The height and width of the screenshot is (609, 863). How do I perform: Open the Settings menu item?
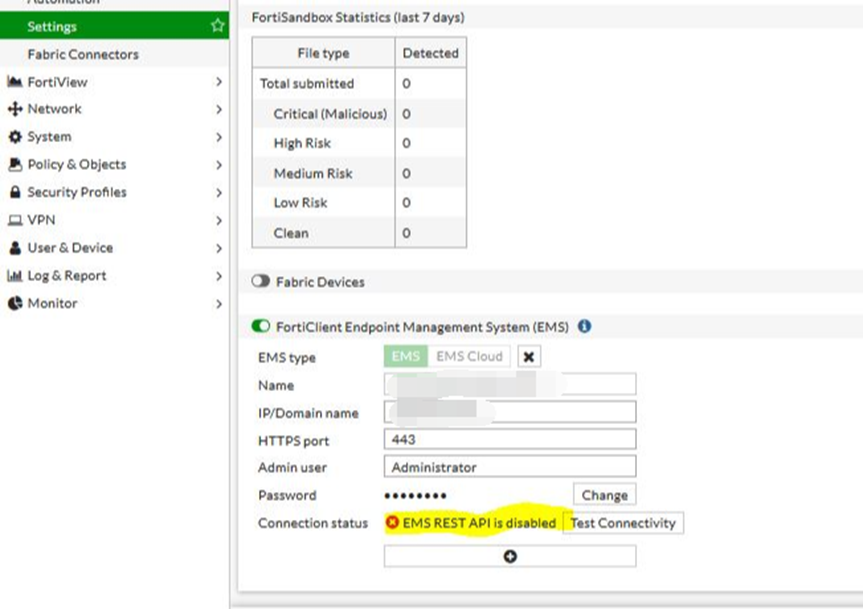click(114, 26)
